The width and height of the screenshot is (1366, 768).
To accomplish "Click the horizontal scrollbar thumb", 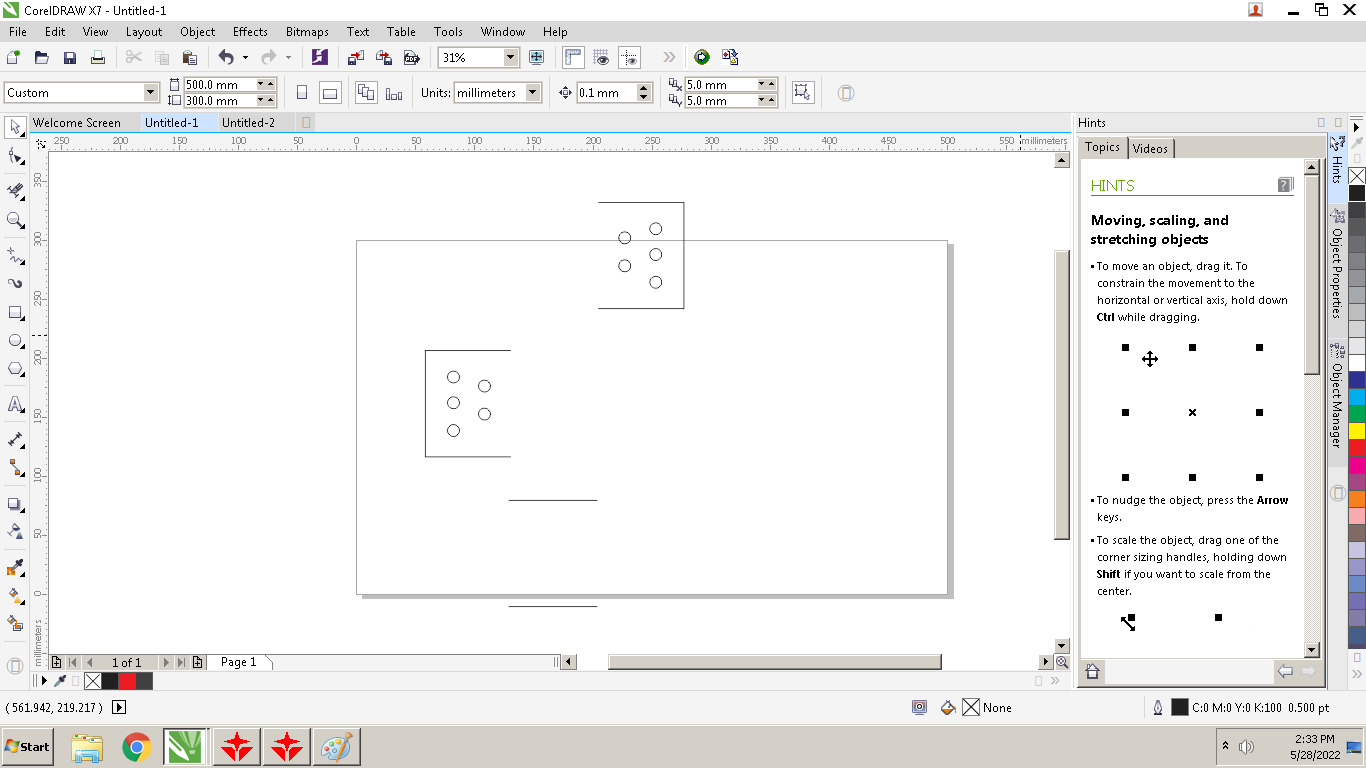I will point(774,662).
